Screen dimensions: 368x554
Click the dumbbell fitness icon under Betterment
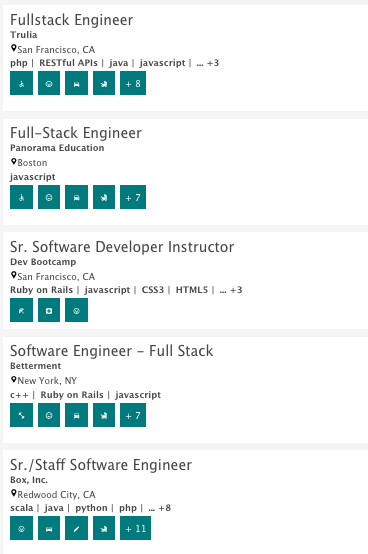22,415
